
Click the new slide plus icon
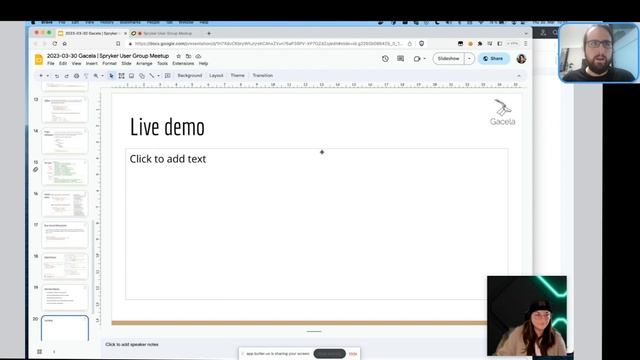tap(41, 76)
